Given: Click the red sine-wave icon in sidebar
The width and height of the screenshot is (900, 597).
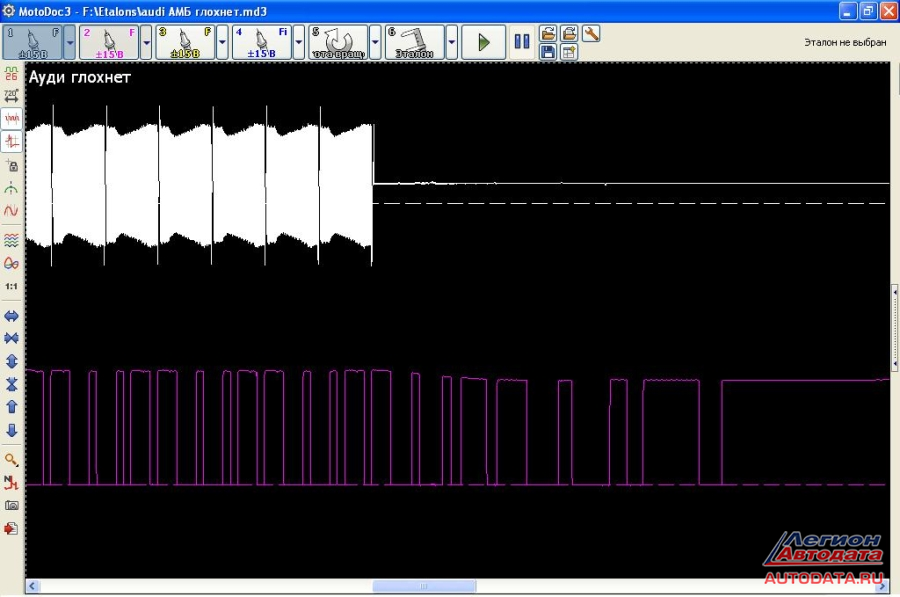Looking at the screenshot, I should pyautogui.click(x=11, y=211).
